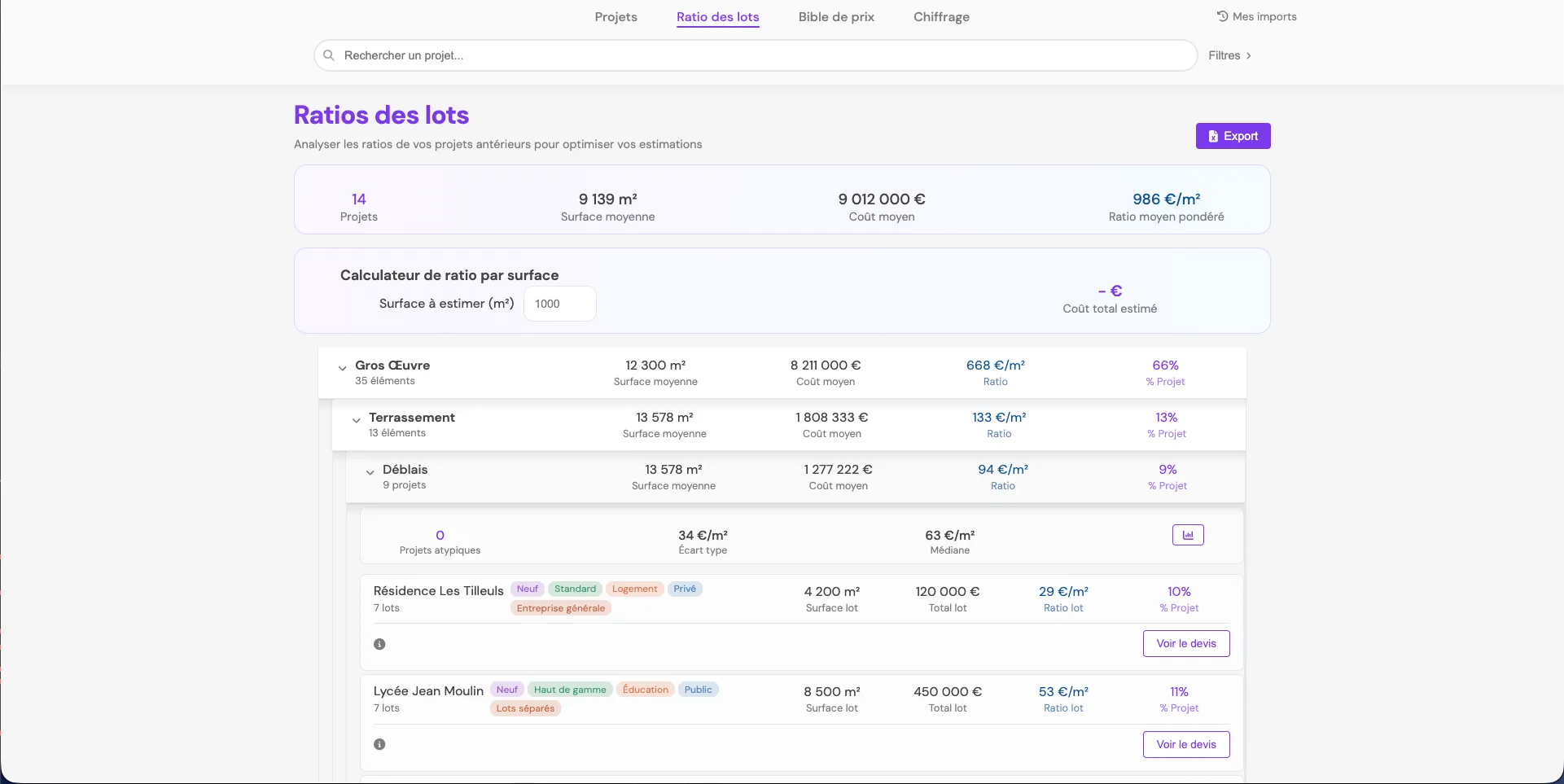The height and width of the screenshot is (784, 1564).
Task: Click info icon under Résidence Les Tilleuls
Action: point(379,644)
